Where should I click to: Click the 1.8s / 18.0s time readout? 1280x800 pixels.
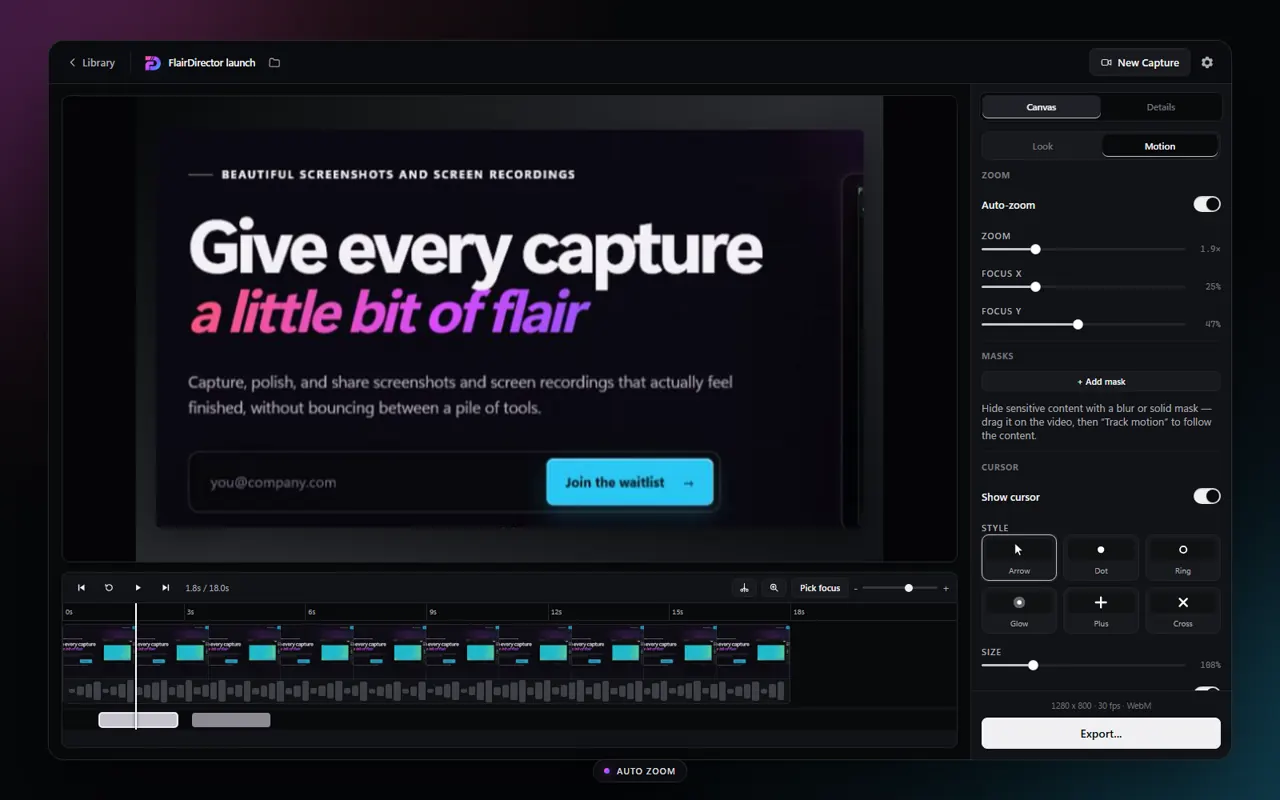tap(207, 588)
